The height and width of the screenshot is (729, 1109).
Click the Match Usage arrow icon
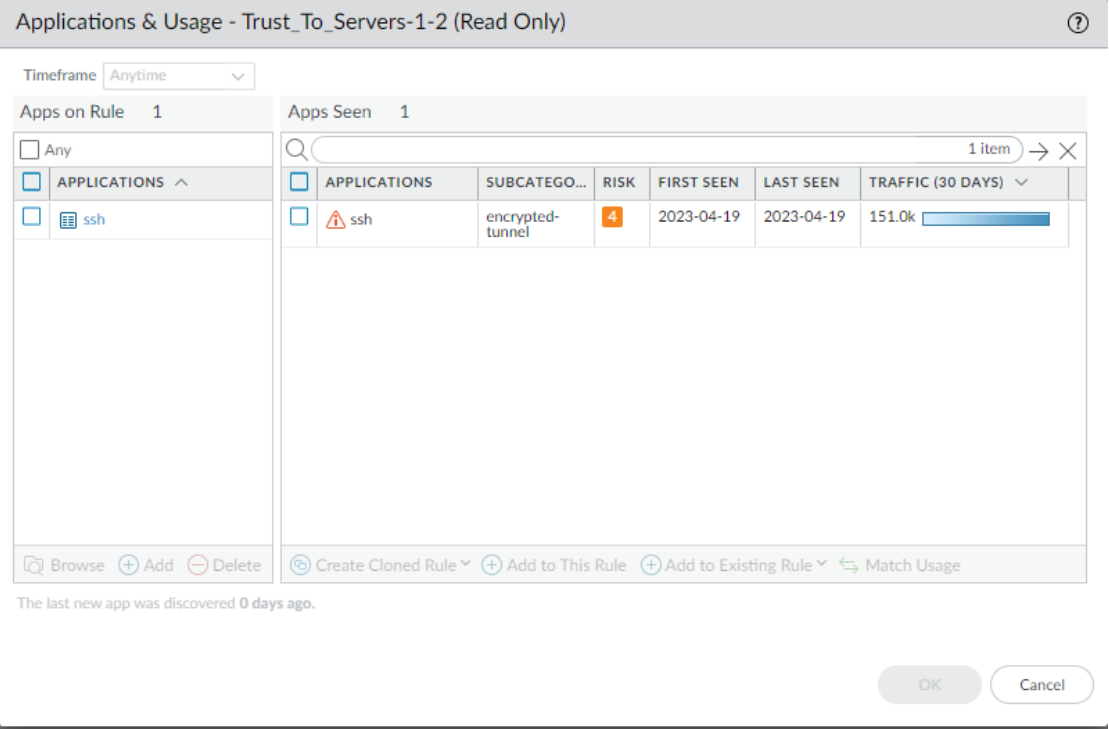coord(847,565)
